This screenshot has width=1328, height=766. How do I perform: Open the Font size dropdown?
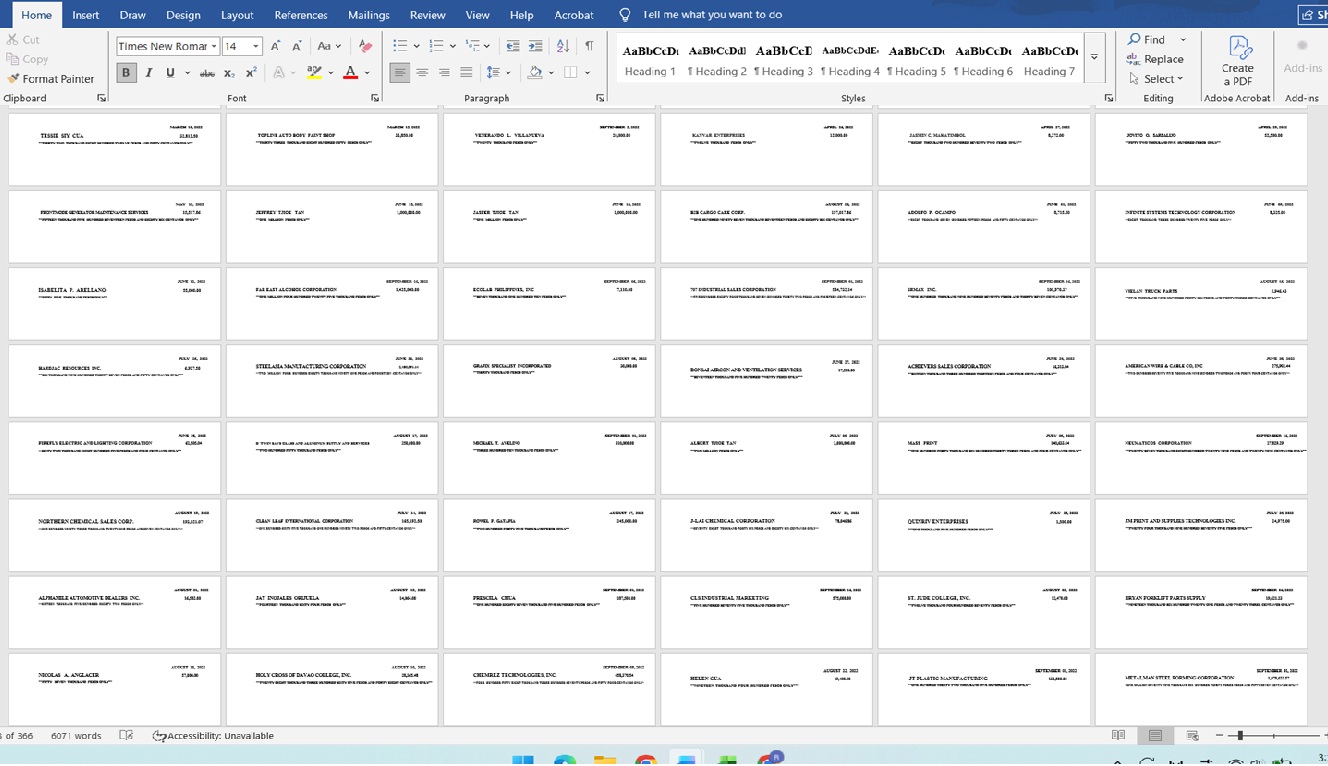coord(256,47)
